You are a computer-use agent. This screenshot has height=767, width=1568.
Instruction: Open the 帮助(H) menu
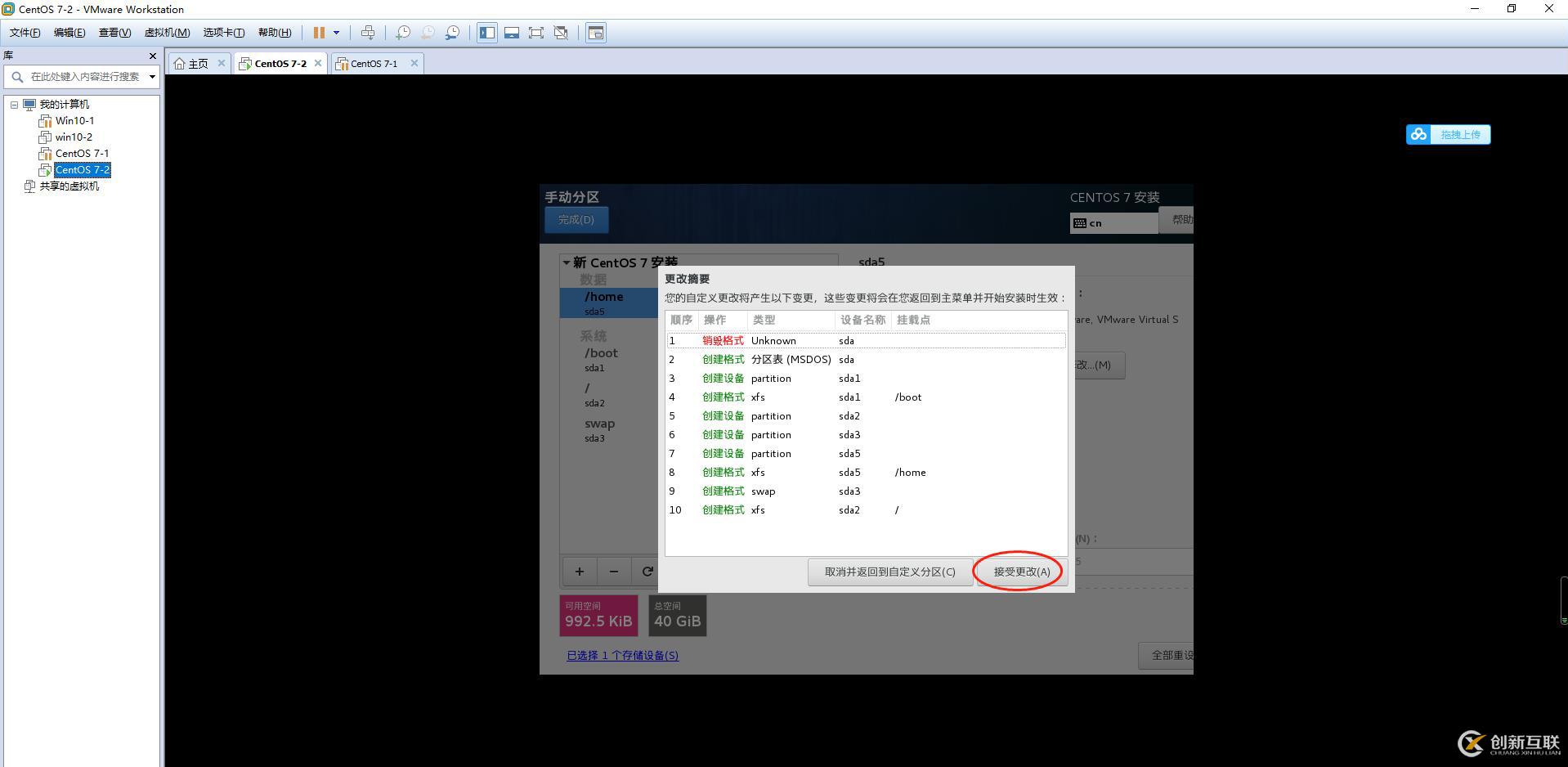tap(275, 33)
